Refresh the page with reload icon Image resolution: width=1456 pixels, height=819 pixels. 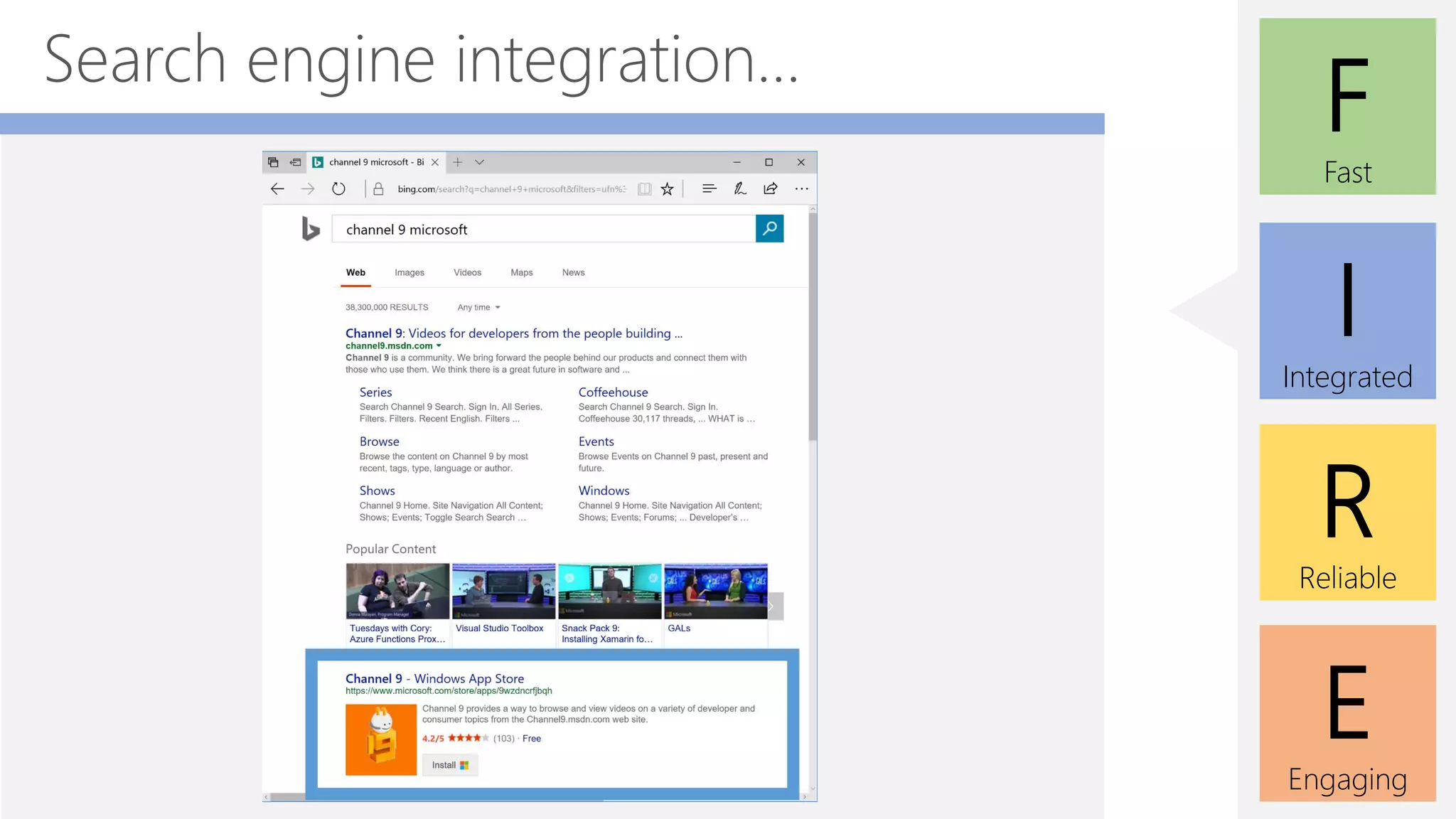pos(338,188)
